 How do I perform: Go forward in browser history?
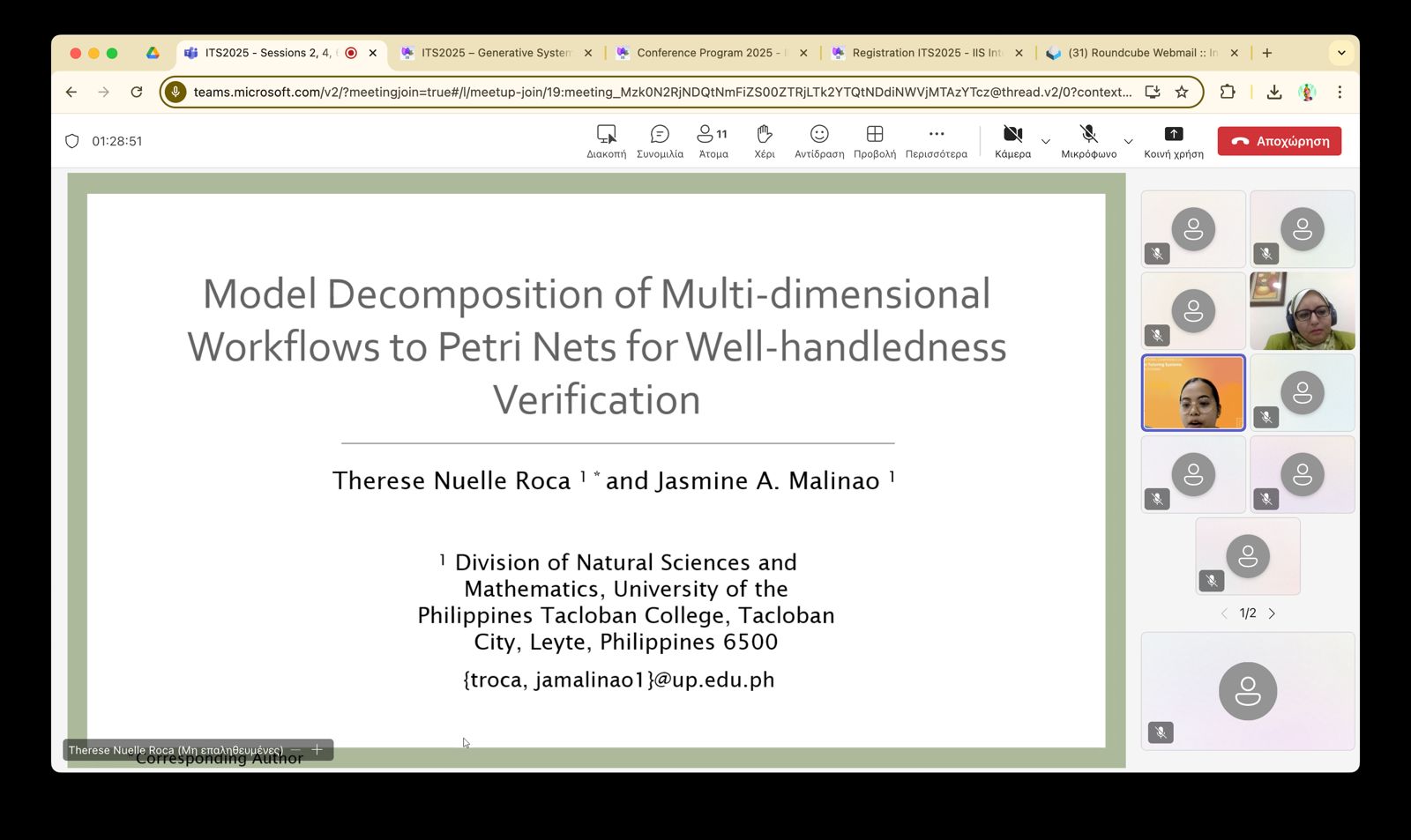tap(104, 92)
